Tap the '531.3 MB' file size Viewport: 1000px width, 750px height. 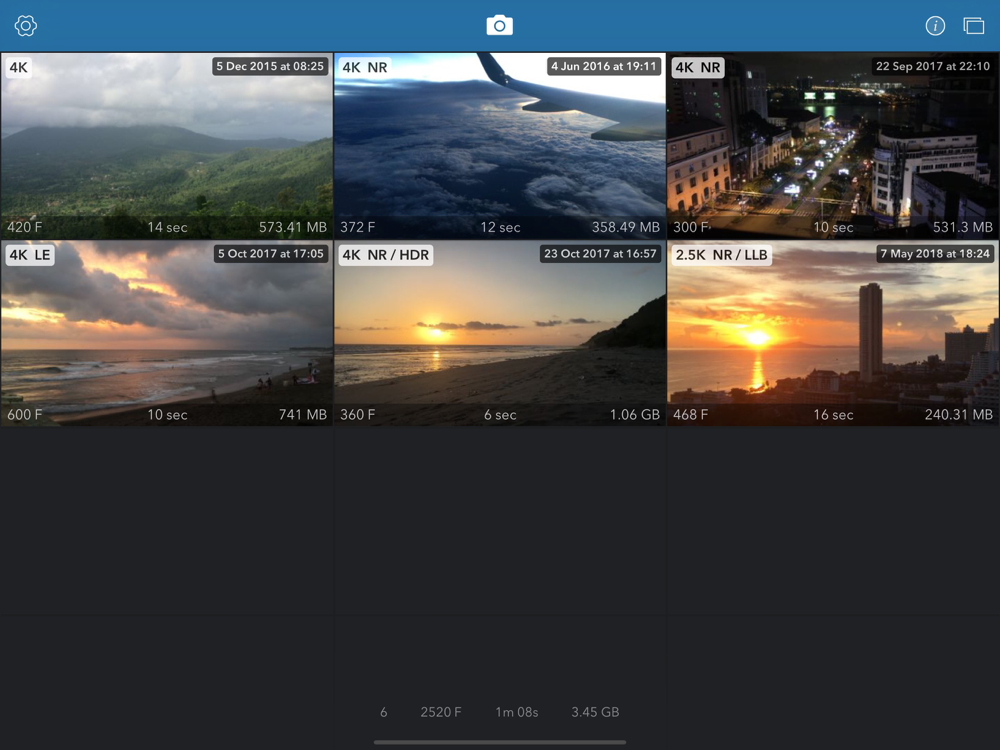[962, 227]
